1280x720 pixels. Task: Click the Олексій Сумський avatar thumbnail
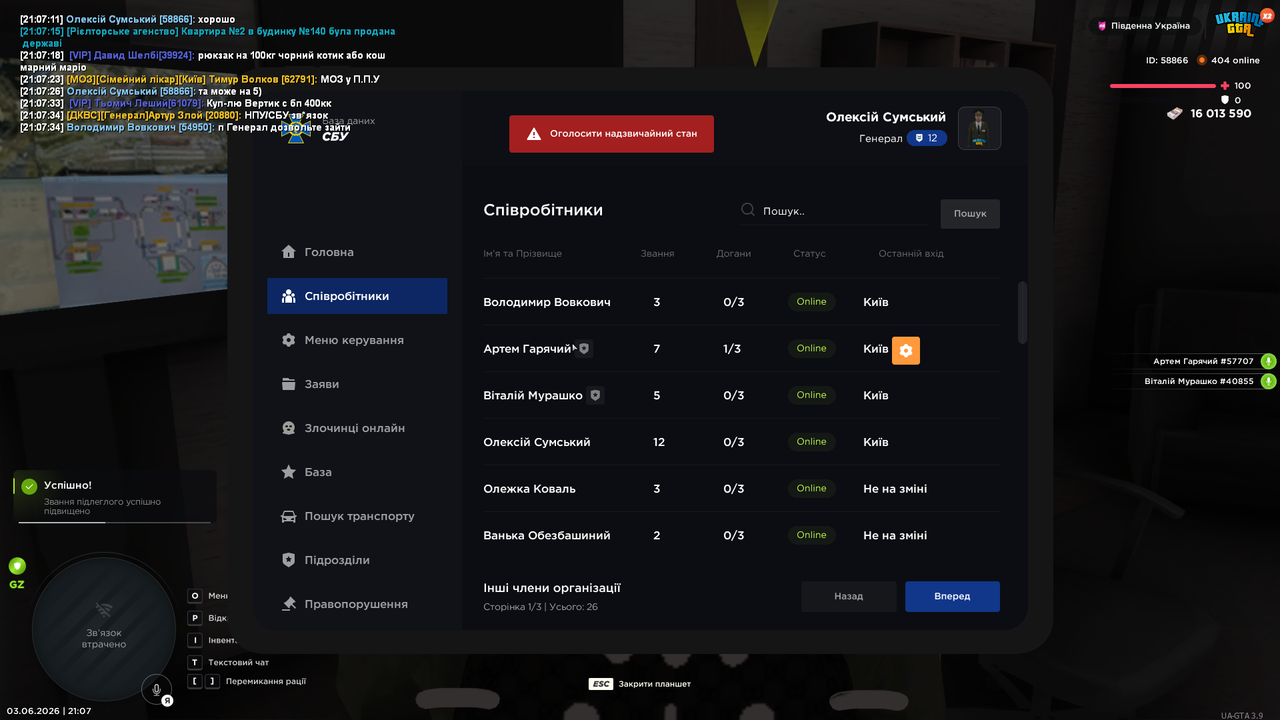980,128
